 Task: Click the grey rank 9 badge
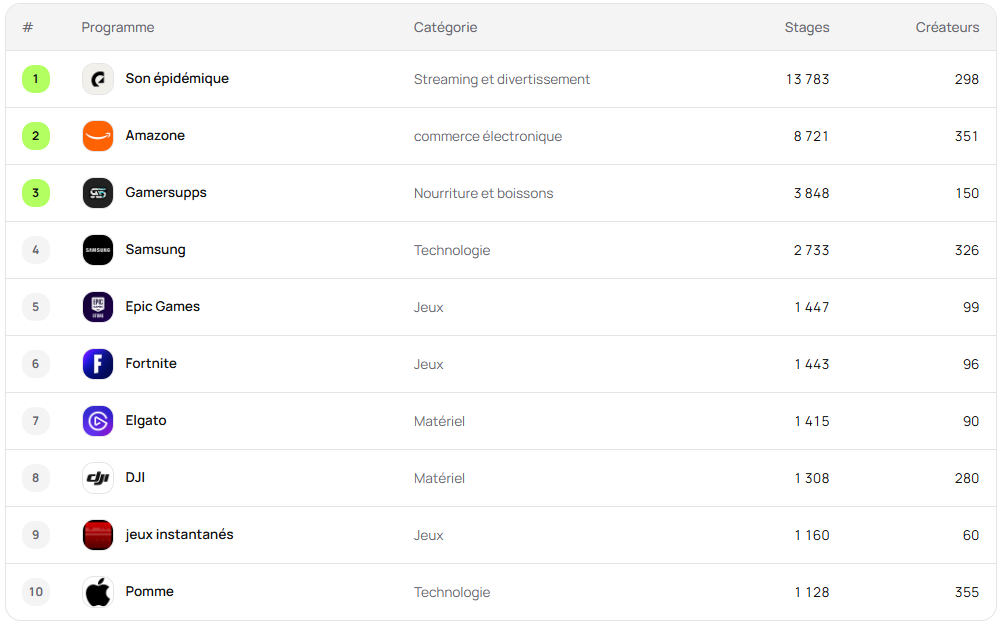pyautogui.click(x=36, y=535)
